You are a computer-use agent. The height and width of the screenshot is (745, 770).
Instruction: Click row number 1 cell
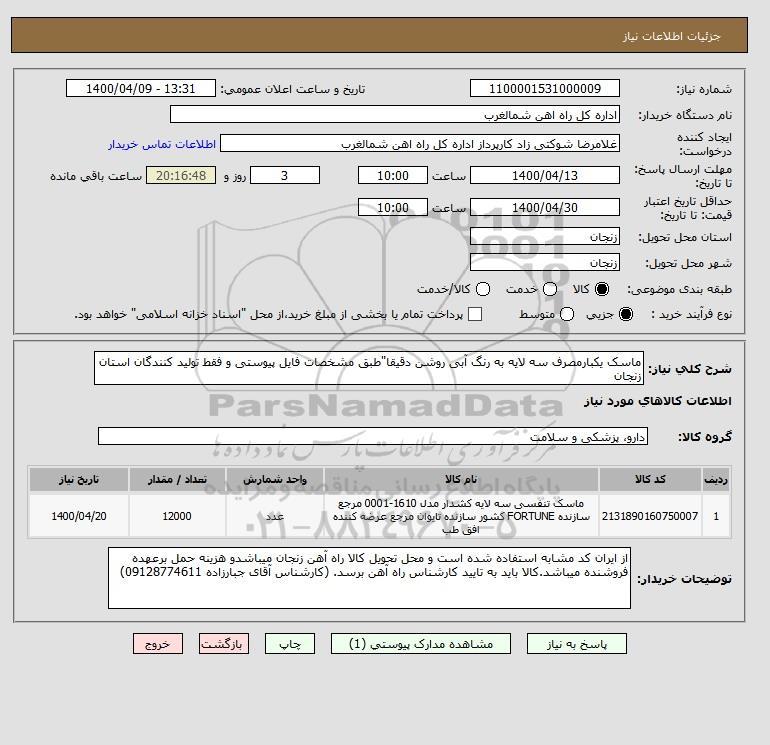point(716,516)
